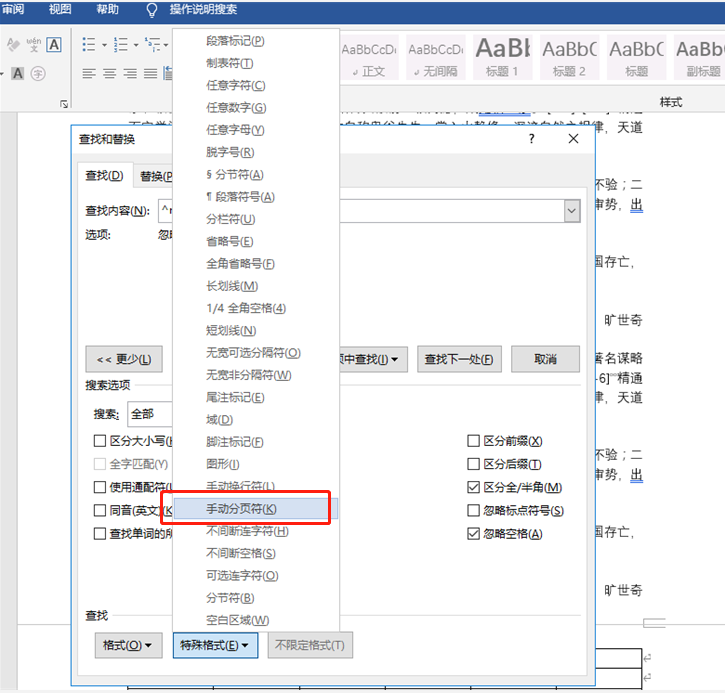The height and width of the screenshot is (693, 725).
Task: Open the 格式(O) dropdown button
Action: point(128,645)
